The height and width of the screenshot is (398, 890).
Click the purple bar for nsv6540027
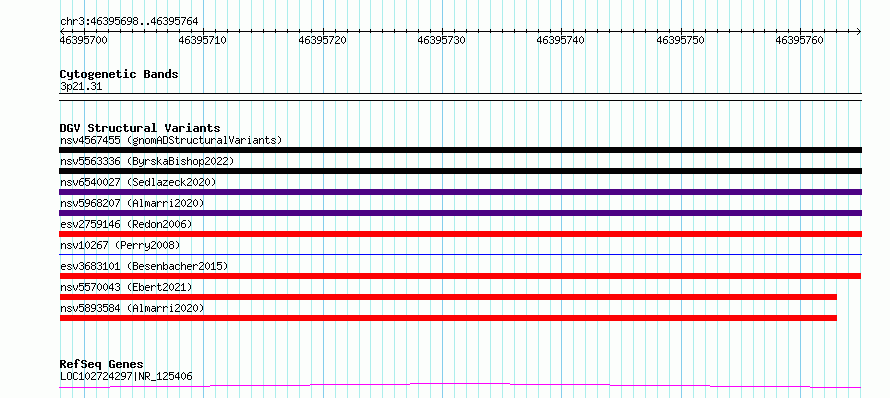click(x=460, y=192)
